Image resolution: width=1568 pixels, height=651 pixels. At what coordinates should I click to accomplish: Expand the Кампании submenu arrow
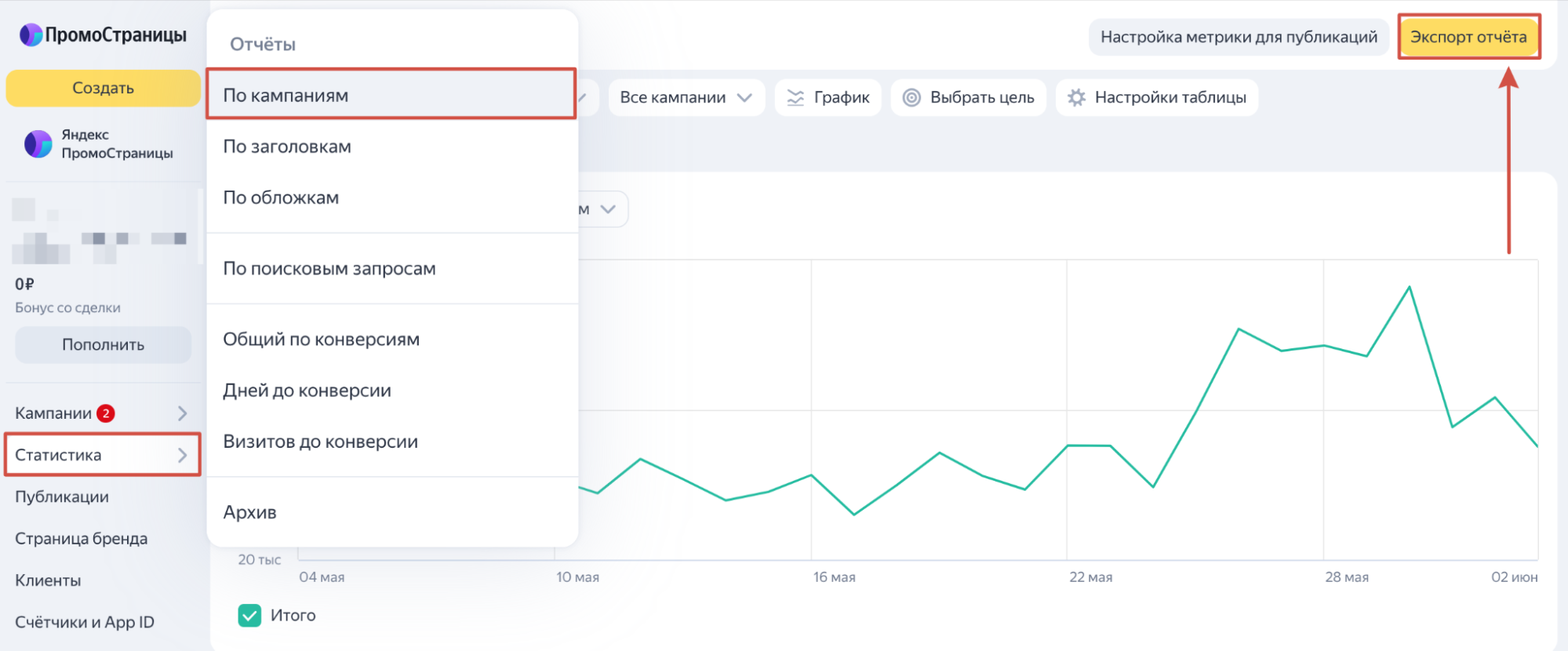[x=182, y=413]
